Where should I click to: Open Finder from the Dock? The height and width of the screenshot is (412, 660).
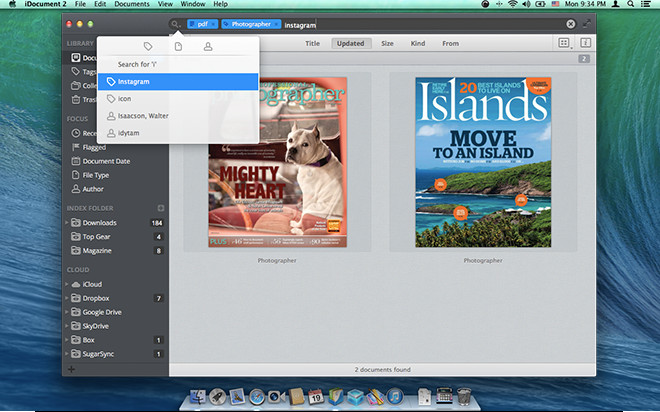198,396
